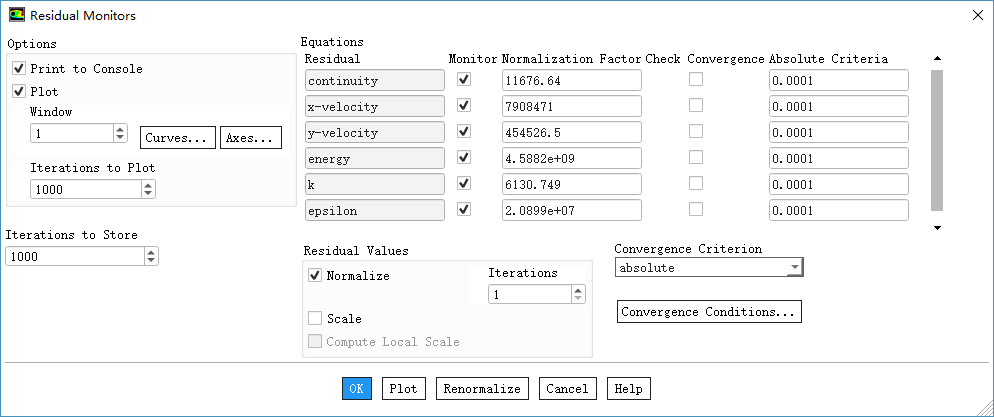This screenshot has width=994, height=417.
Task: Click the Absolute Criteria field for epsilon
Action: pos(838,210)
